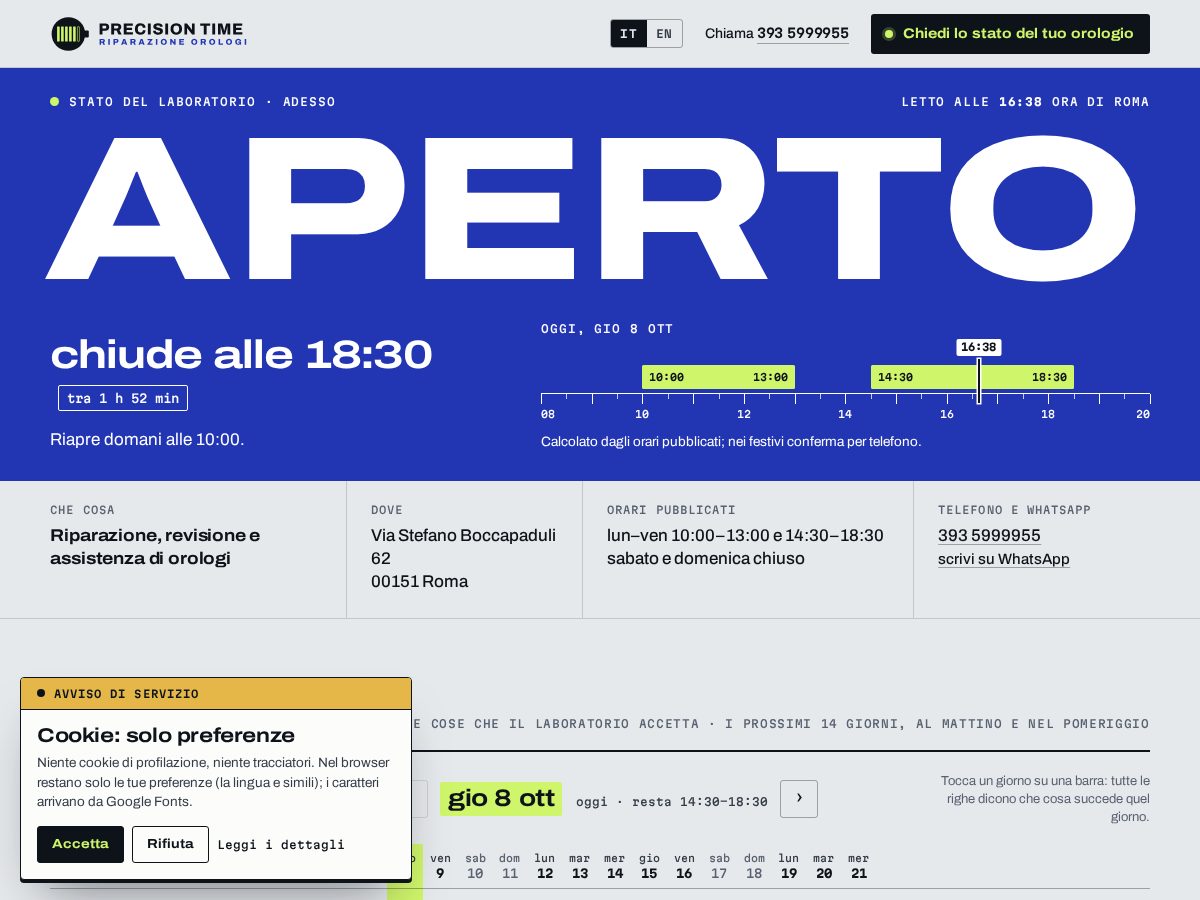1200x900 pixels.
Task: Select day mer 21
Action: [859, 866]
